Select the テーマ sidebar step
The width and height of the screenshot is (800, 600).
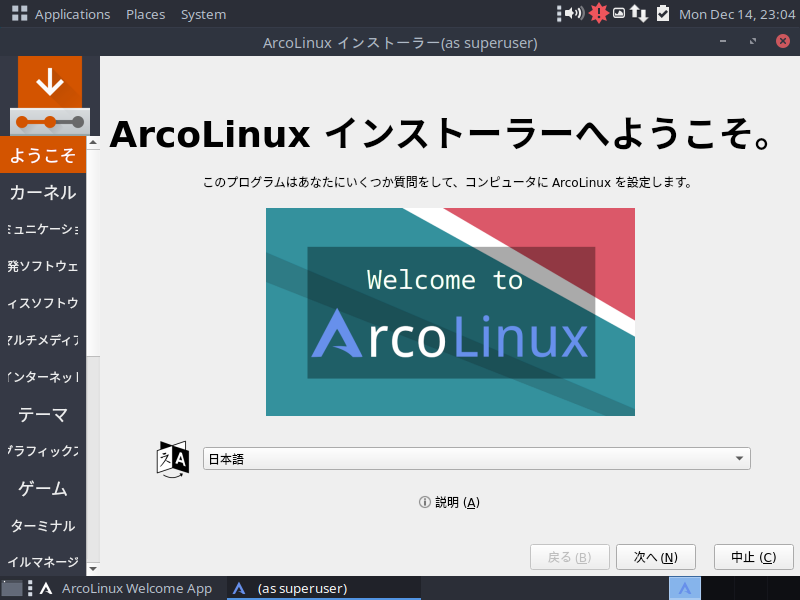pos(43,414)
